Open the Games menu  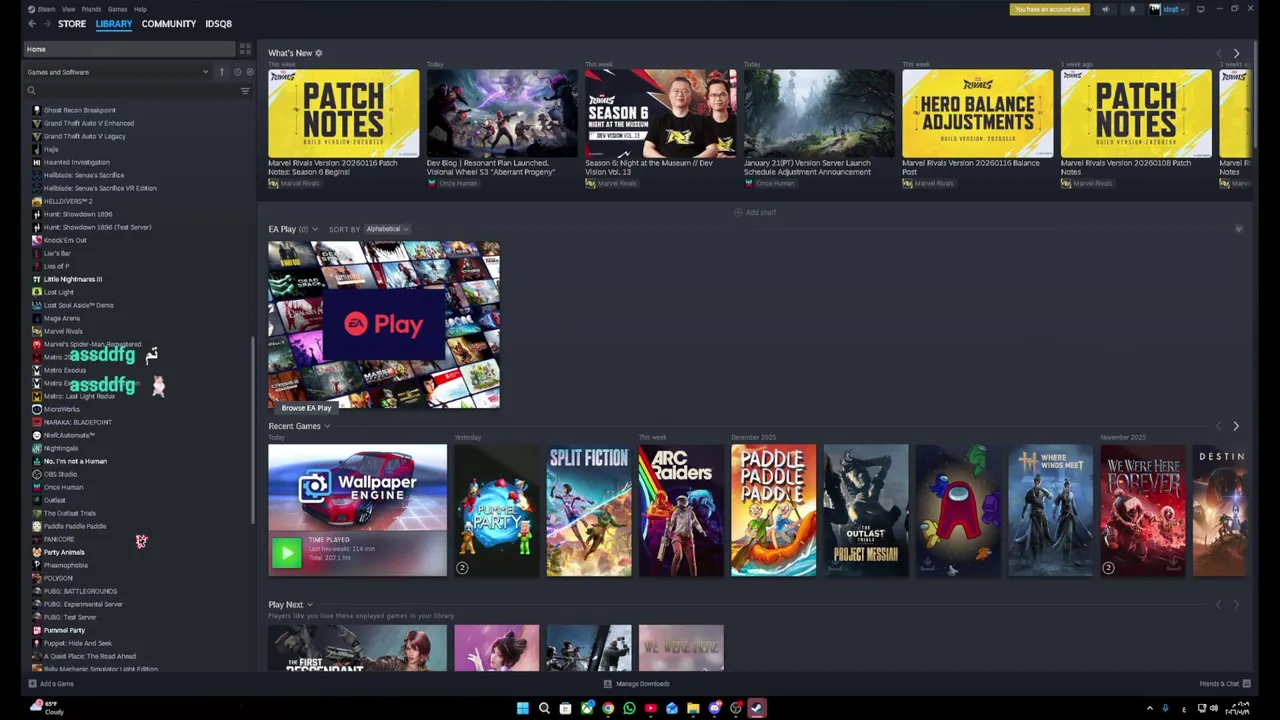117,9
